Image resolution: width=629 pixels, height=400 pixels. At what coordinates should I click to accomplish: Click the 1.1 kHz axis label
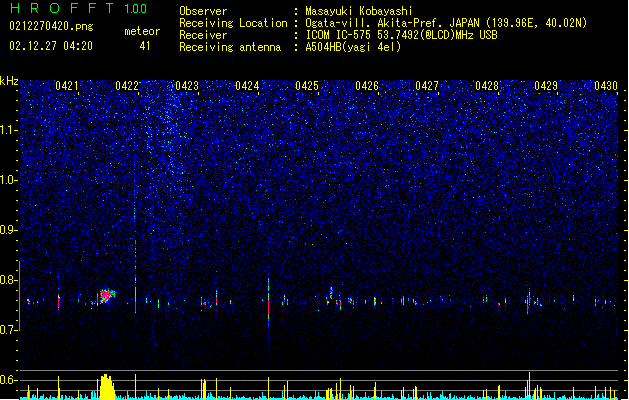[x=9, y=130]
